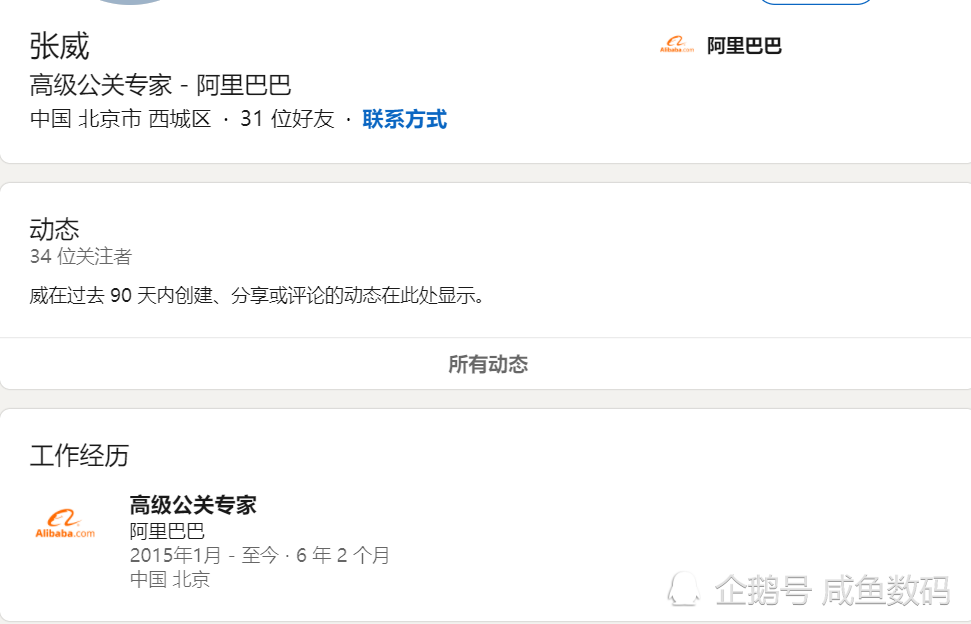Viewport: 971px width, 624px height.
Task: Click the 90-day activity description text
Action: point(257,296)
